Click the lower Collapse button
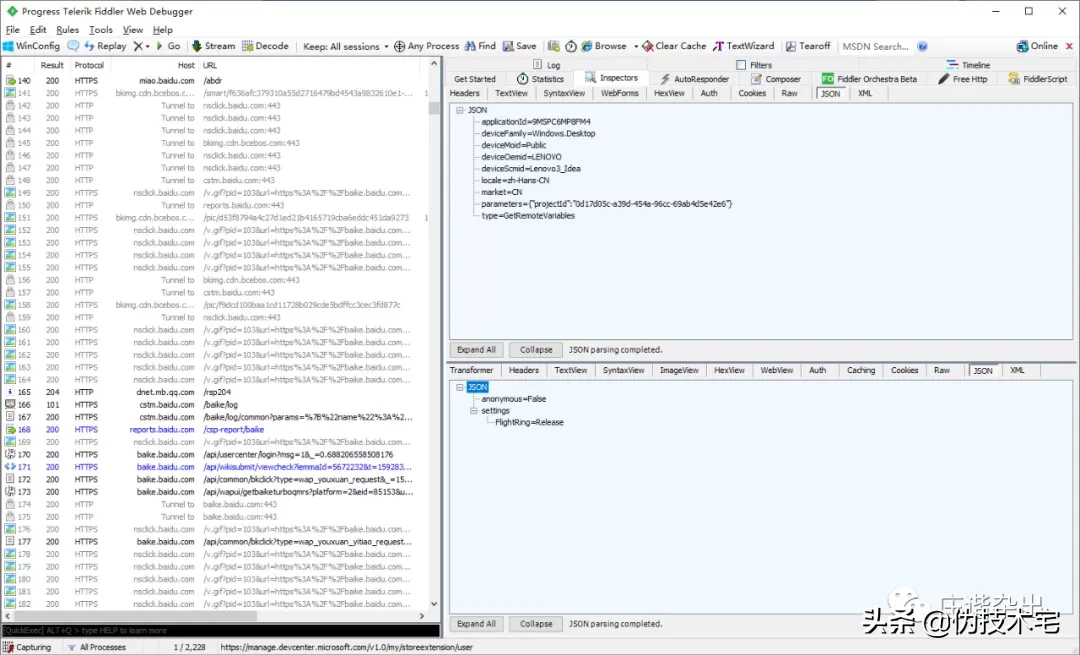The width and height of the screenshot is (1080, 655). click(x=536, y=624)
